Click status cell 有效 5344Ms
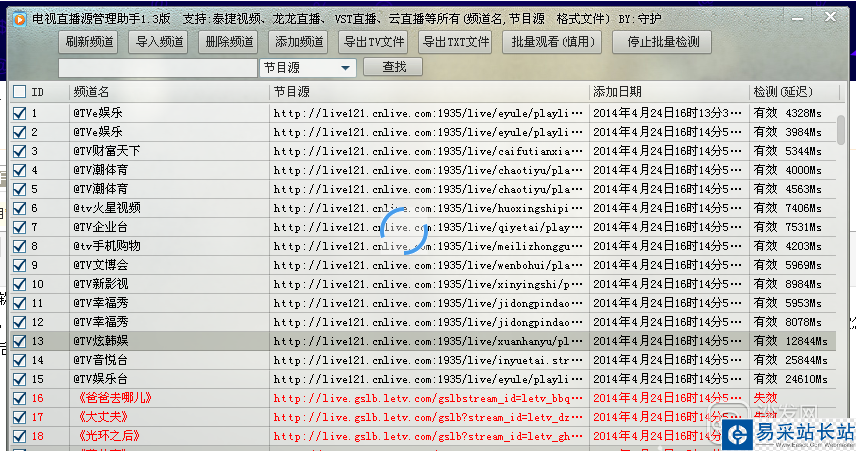Screen dimensions: 856x451 (x=787, y=151)
